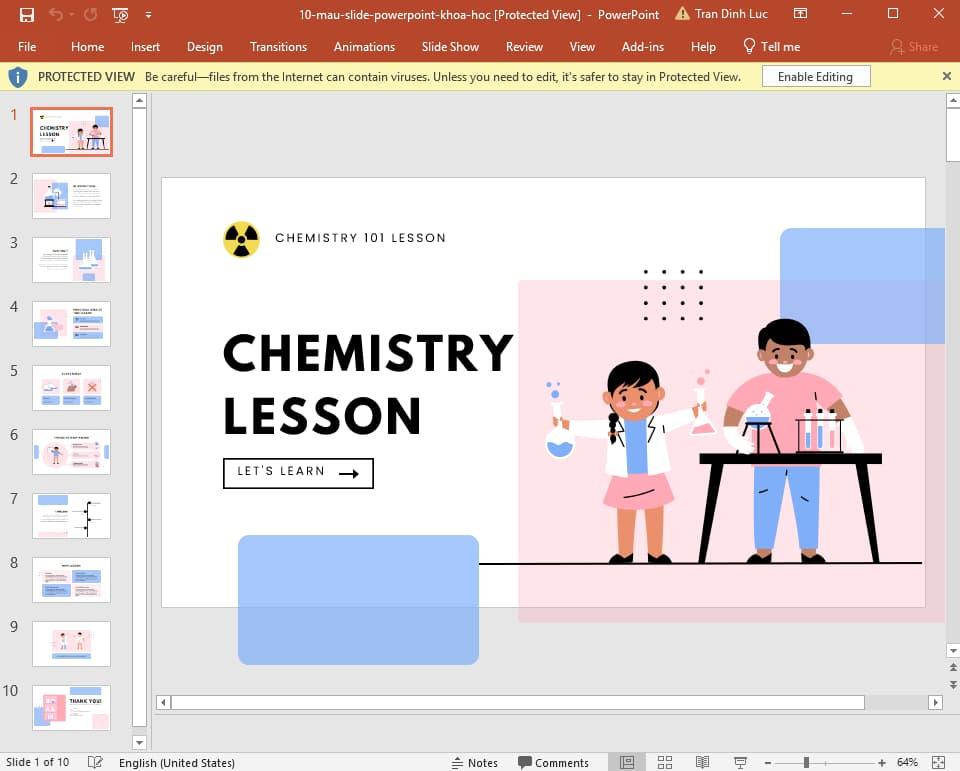Viewport: 960px width, 771px height.
Task: Select slide 10 Thank You thumbnail
Action: pyautogui.click(x=71, y=707)
